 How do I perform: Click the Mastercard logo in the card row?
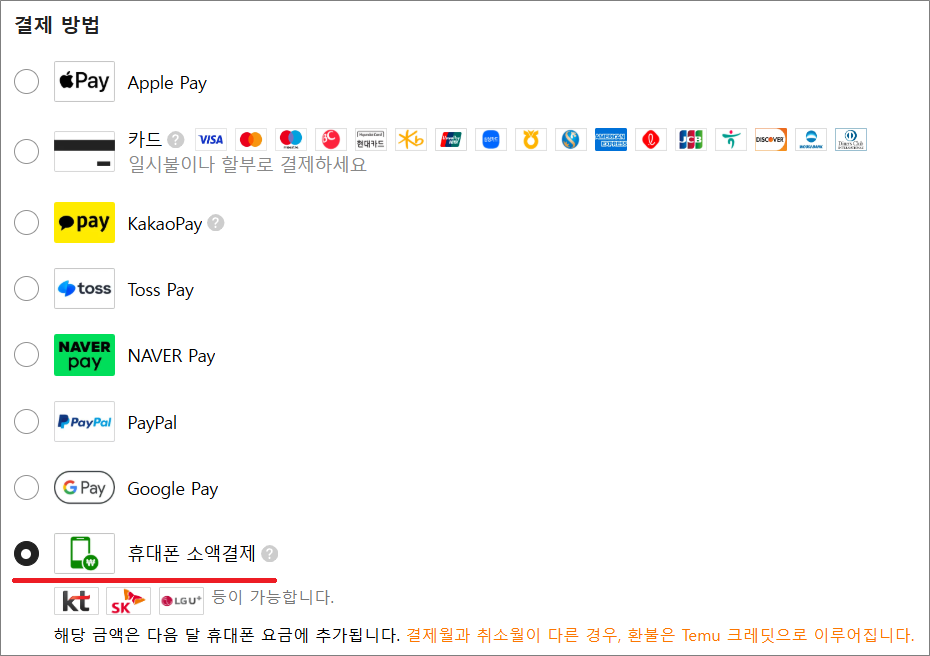(x=251, y=139)
